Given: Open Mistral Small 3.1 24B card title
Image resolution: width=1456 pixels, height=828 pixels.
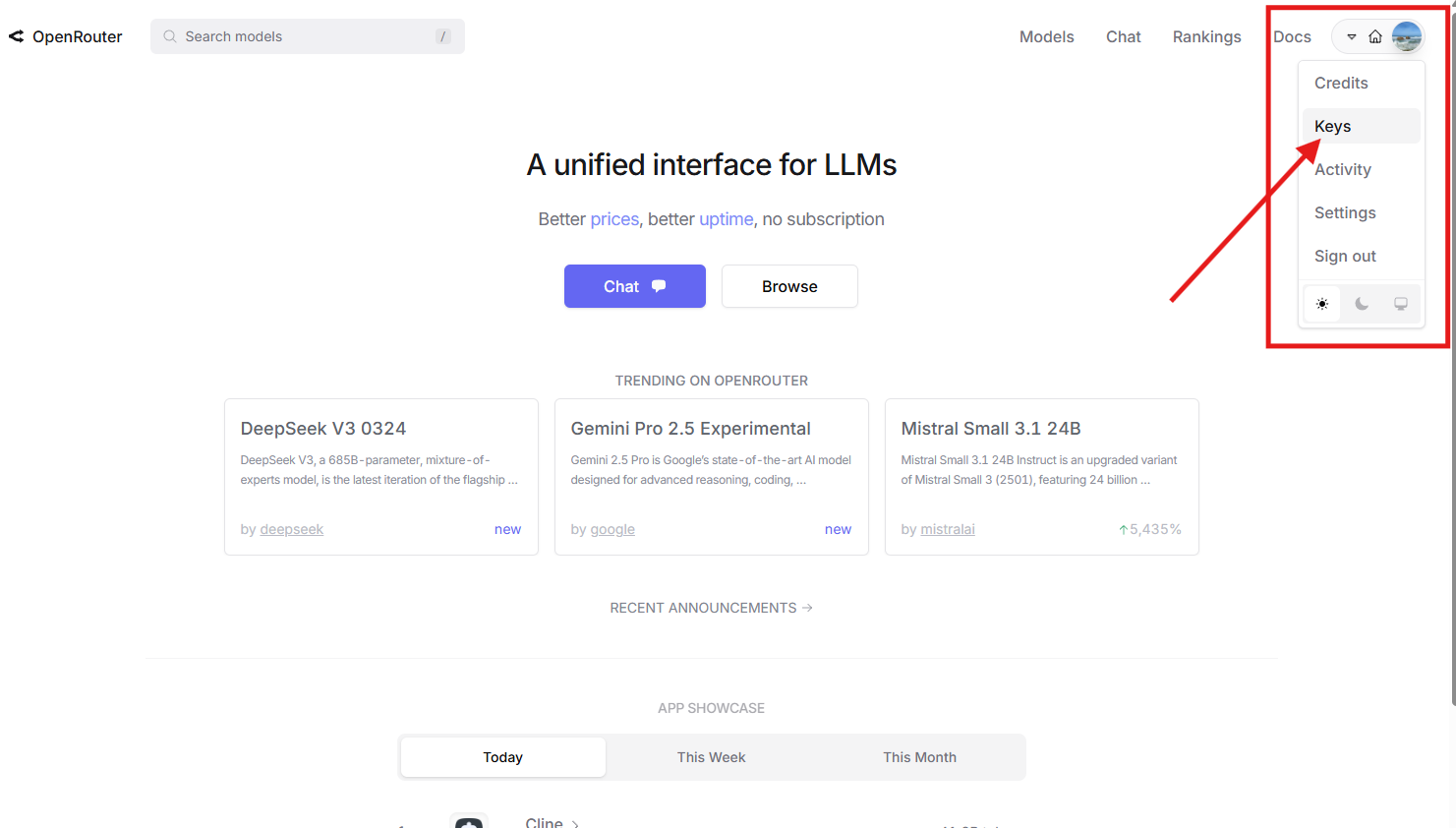Looking at the screenshot, I should 991,429.
